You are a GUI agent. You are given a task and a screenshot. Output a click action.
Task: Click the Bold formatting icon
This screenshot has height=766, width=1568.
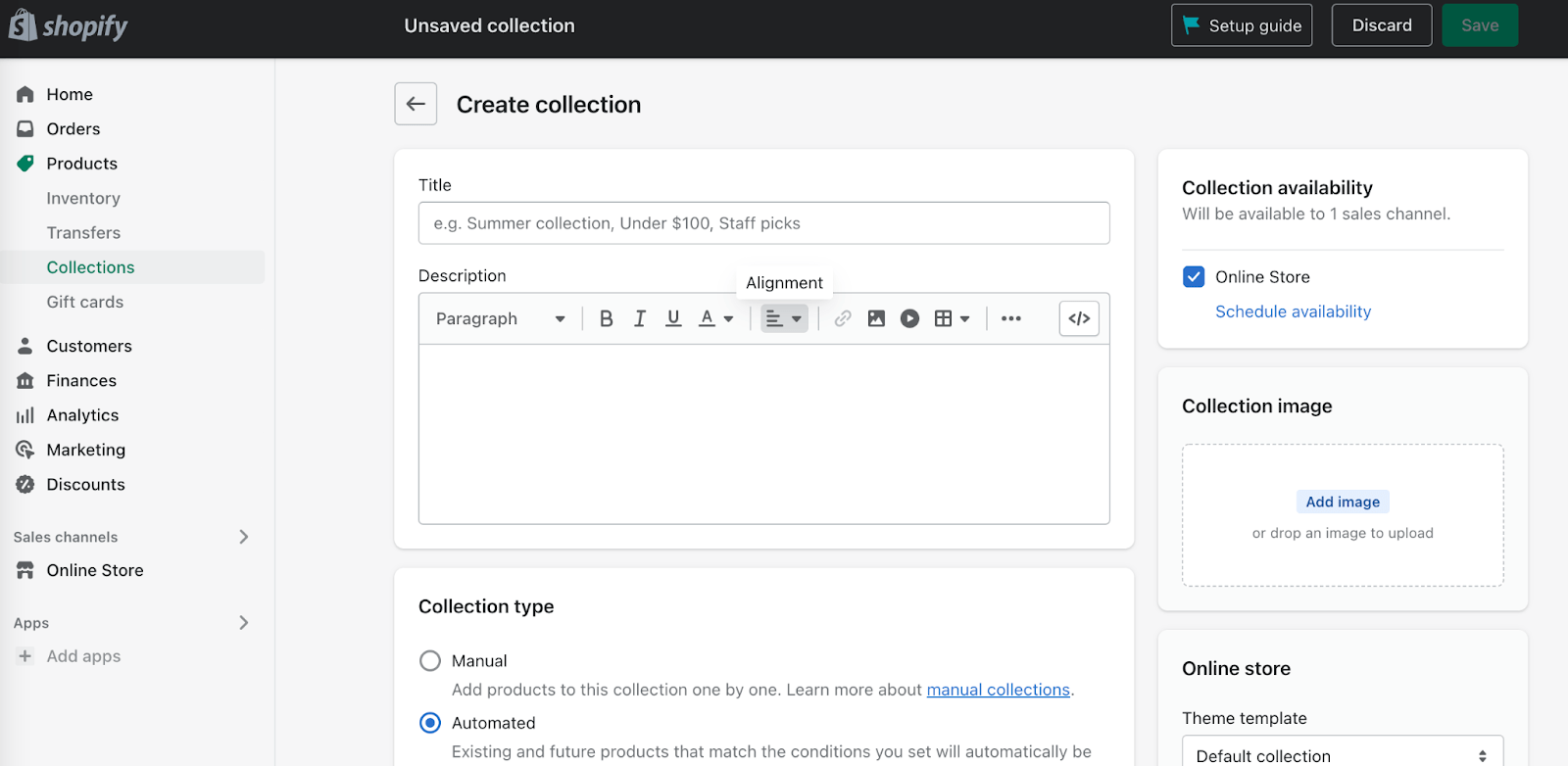click(606, 318)
